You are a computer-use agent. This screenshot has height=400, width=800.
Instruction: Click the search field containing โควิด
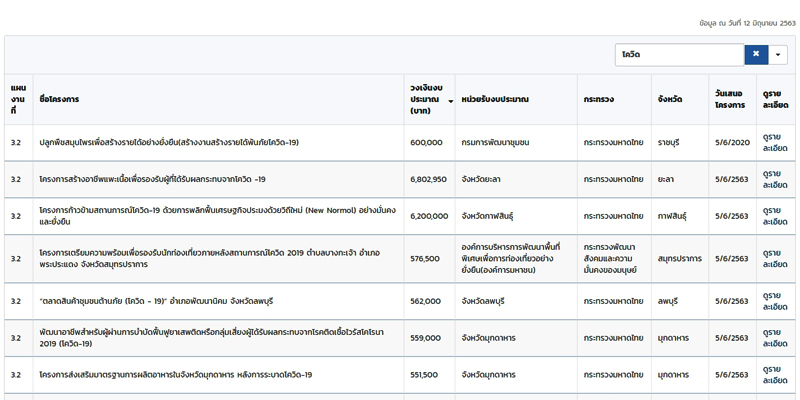tap(679, 54)
